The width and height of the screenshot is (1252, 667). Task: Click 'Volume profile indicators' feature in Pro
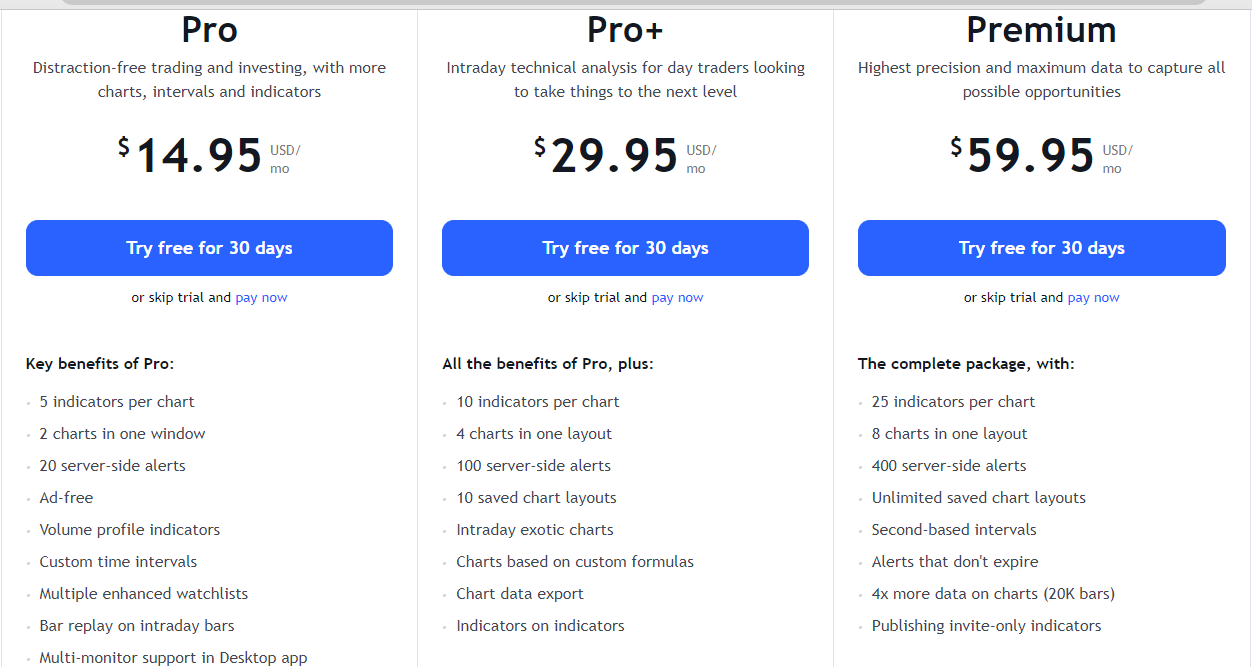(130, 530)
